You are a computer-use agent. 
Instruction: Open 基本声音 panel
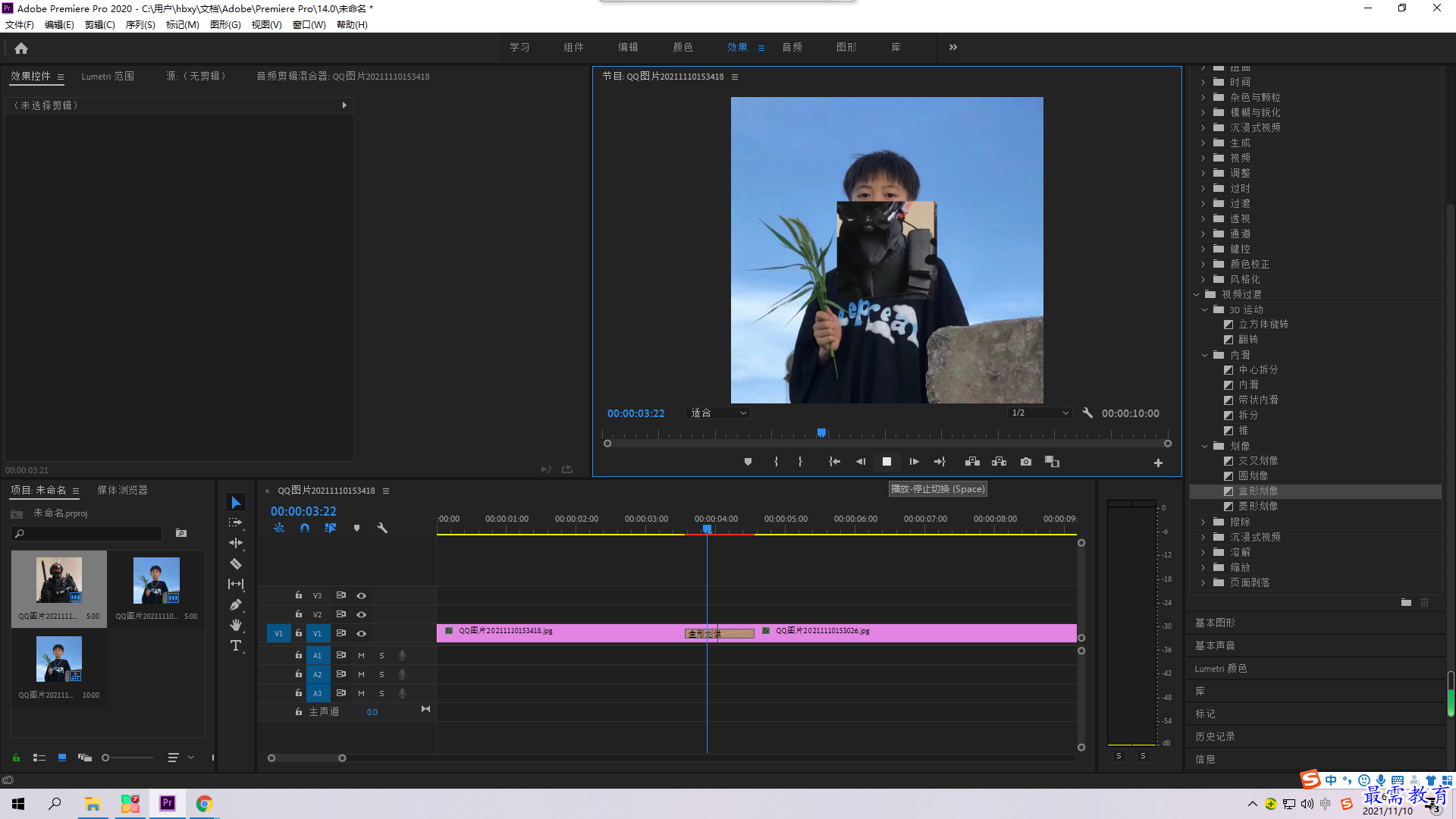(x=1215, y=645)
